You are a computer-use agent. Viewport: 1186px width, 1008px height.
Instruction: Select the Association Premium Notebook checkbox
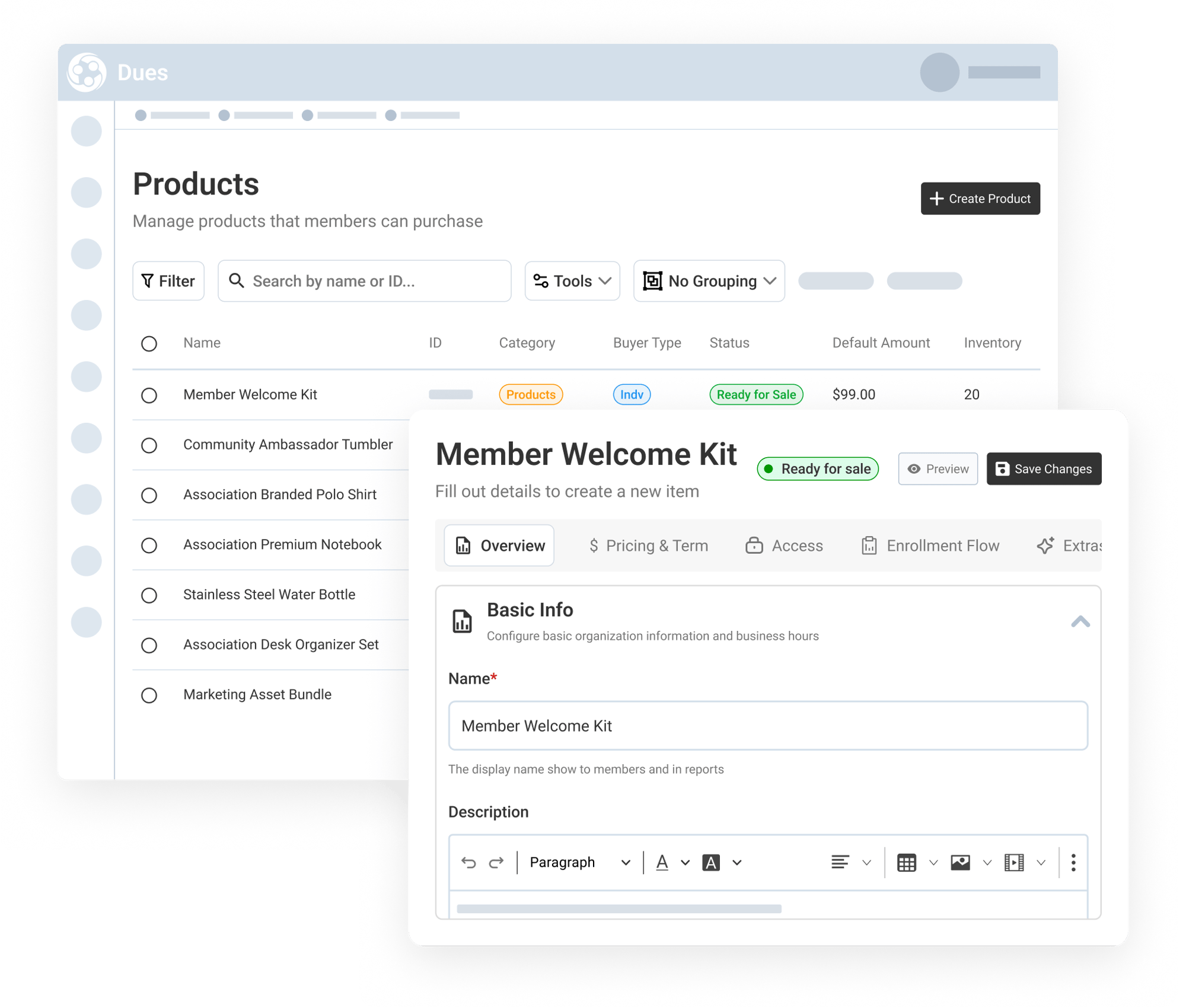(149, 545)
